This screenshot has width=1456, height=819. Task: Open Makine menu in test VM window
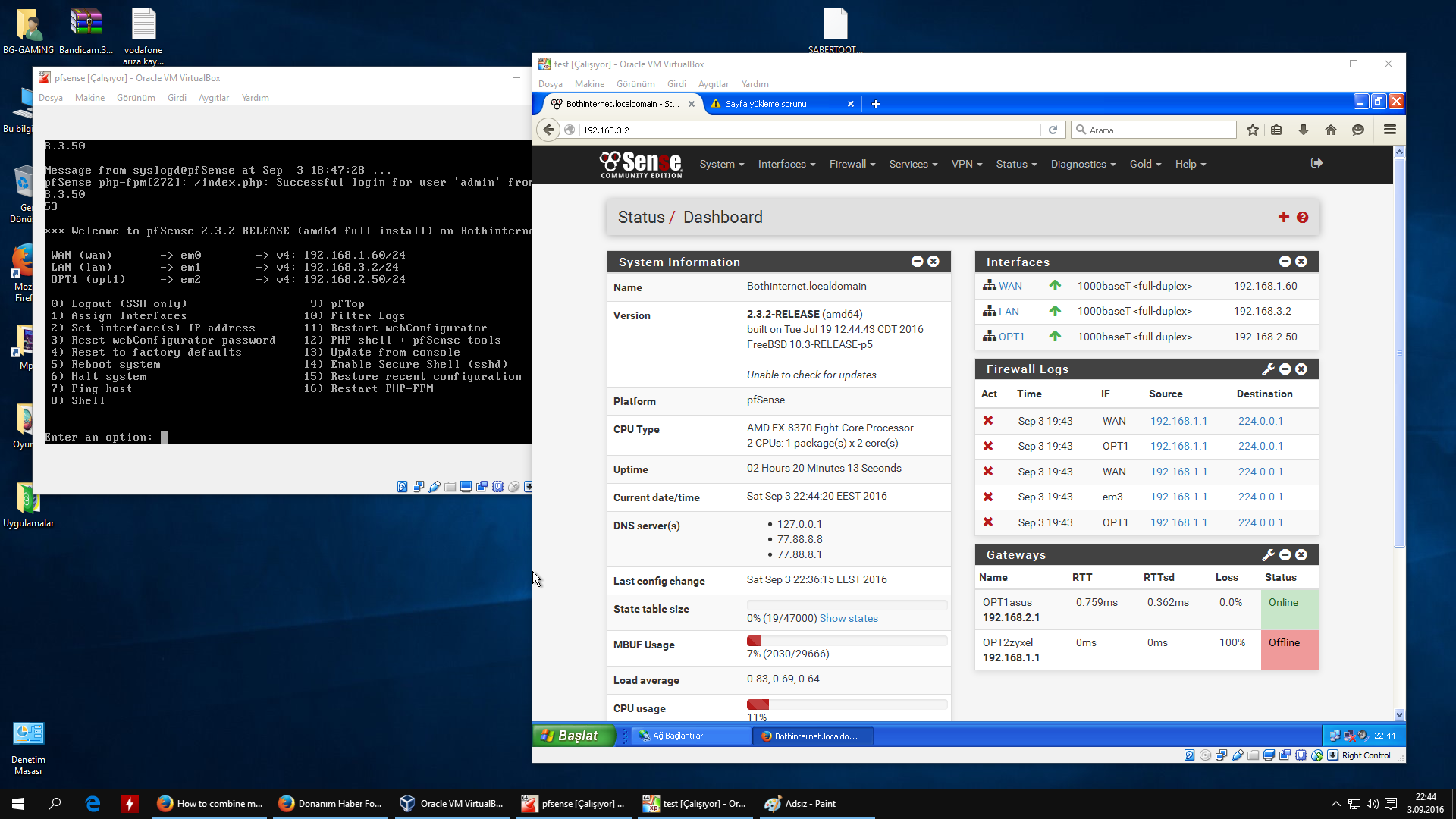(589, 84)
